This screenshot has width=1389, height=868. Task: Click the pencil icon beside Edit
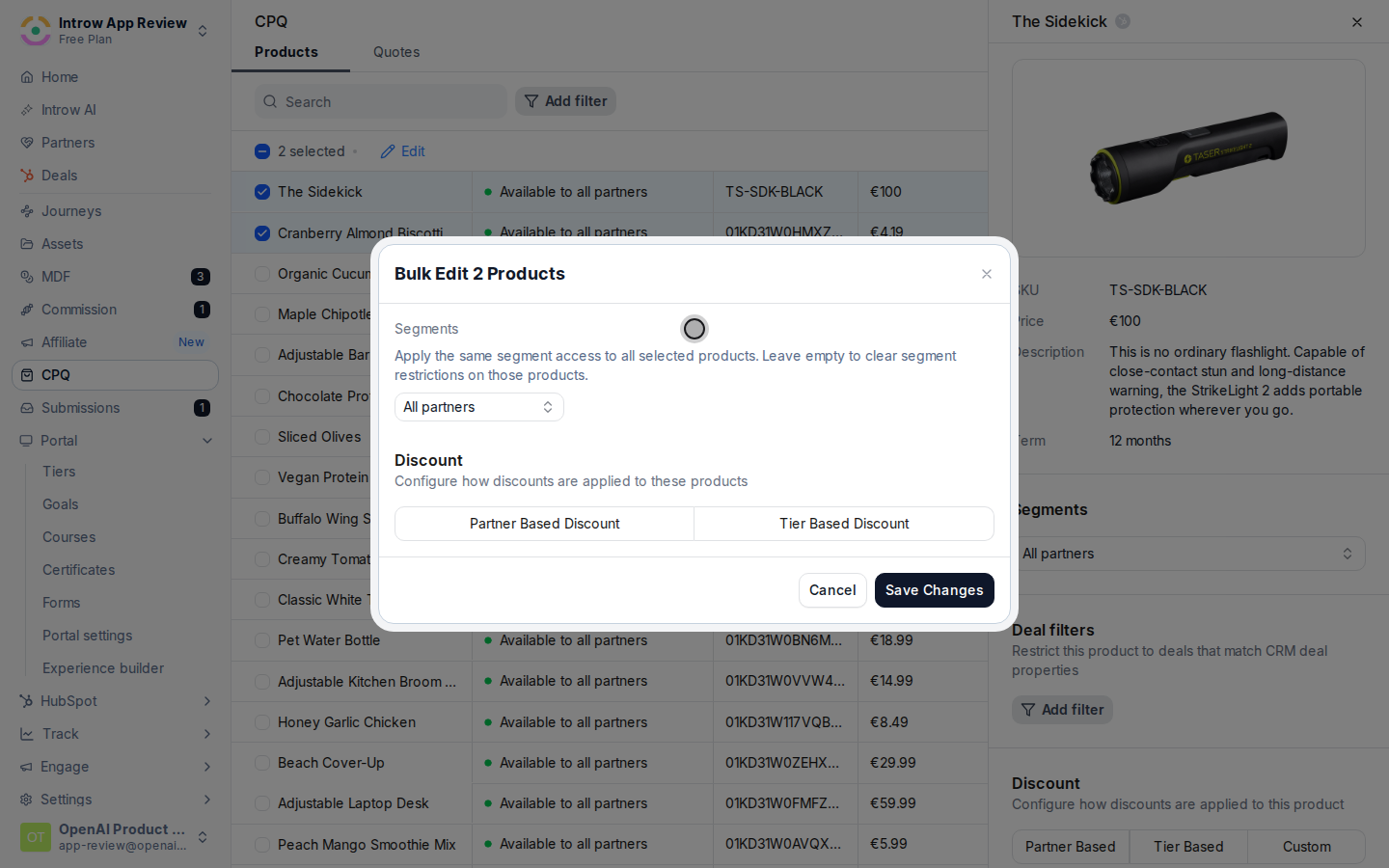tap(388, 151)
